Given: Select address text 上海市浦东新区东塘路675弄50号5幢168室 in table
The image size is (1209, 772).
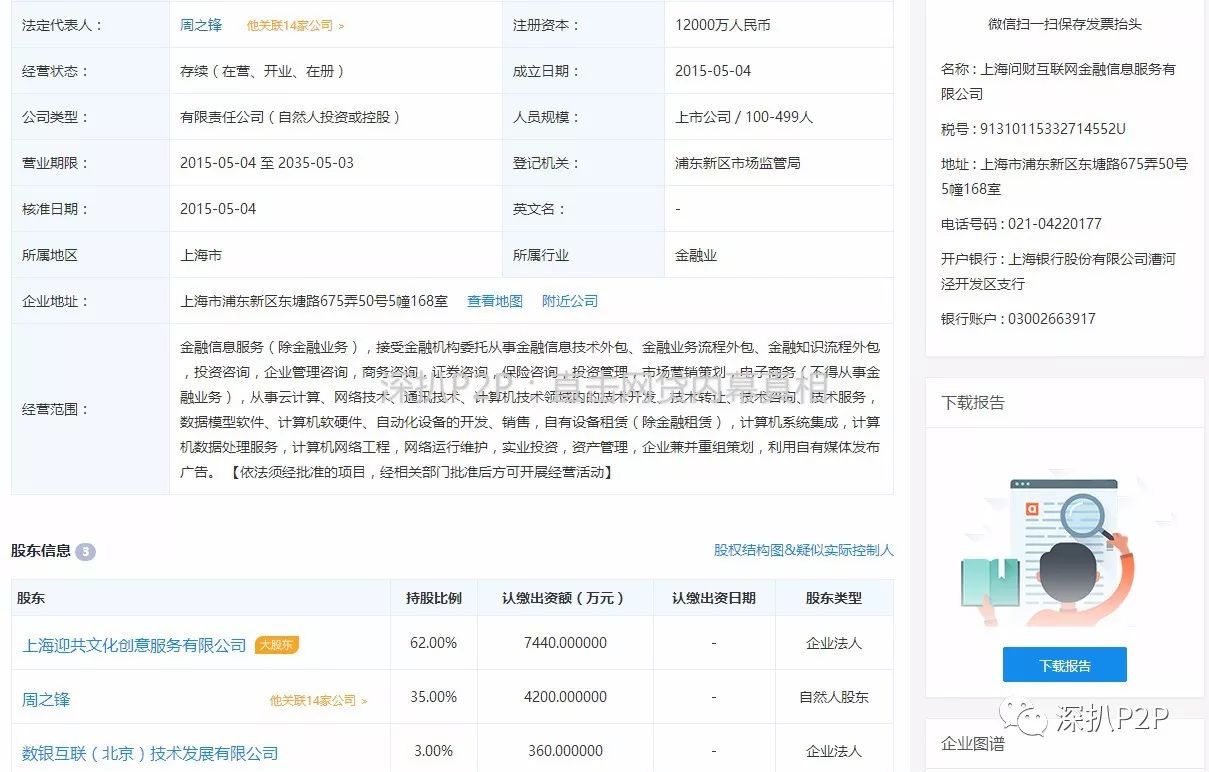Looking at the screenshot, I should pyautogui.click(x=314, y=301).
